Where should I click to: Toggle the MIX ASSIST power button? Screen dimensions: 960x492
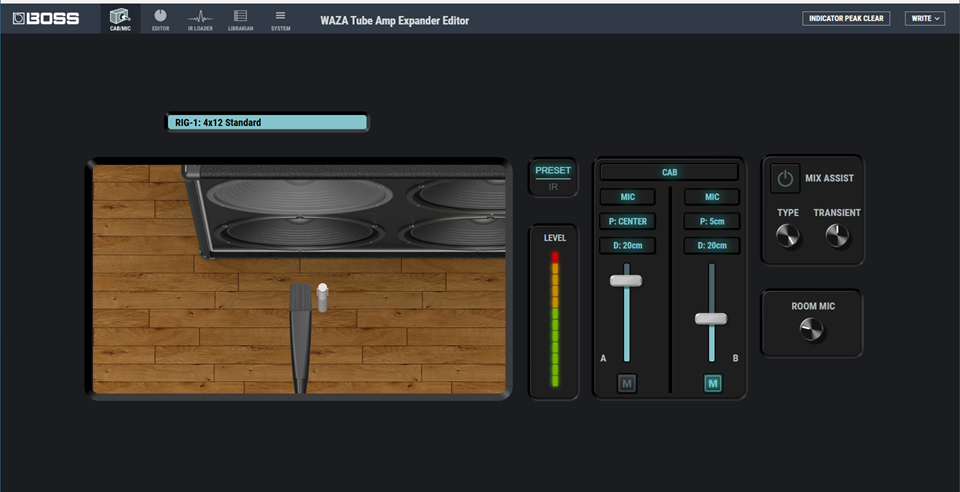785,179
